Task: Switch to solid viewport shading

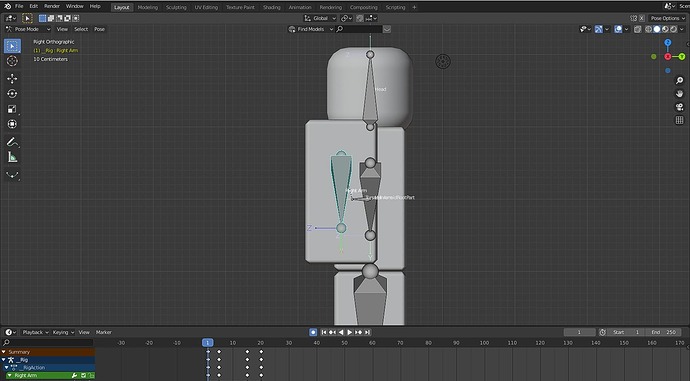Action: point(657,29)
